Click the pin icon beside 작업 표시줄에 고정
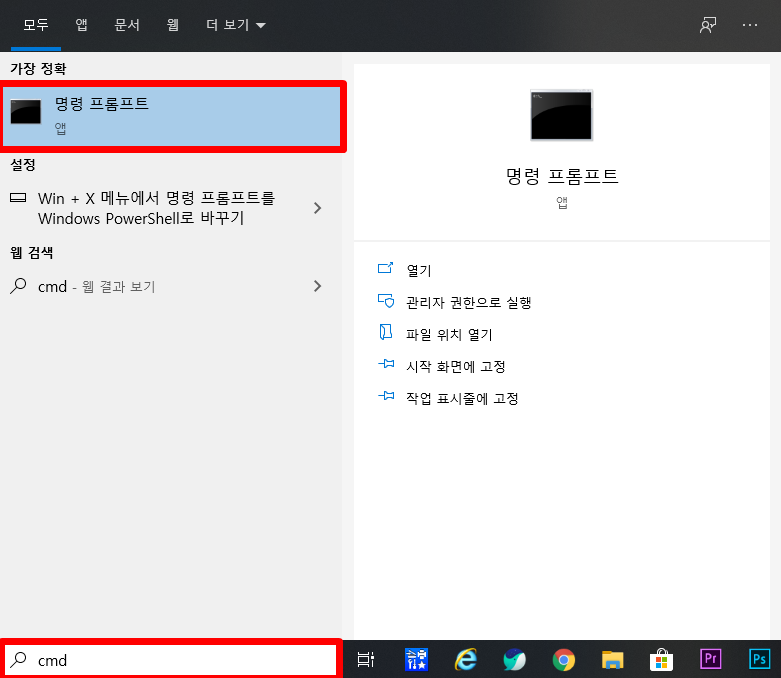This screenshot has height=678, width=781. [x=386, y=396]
